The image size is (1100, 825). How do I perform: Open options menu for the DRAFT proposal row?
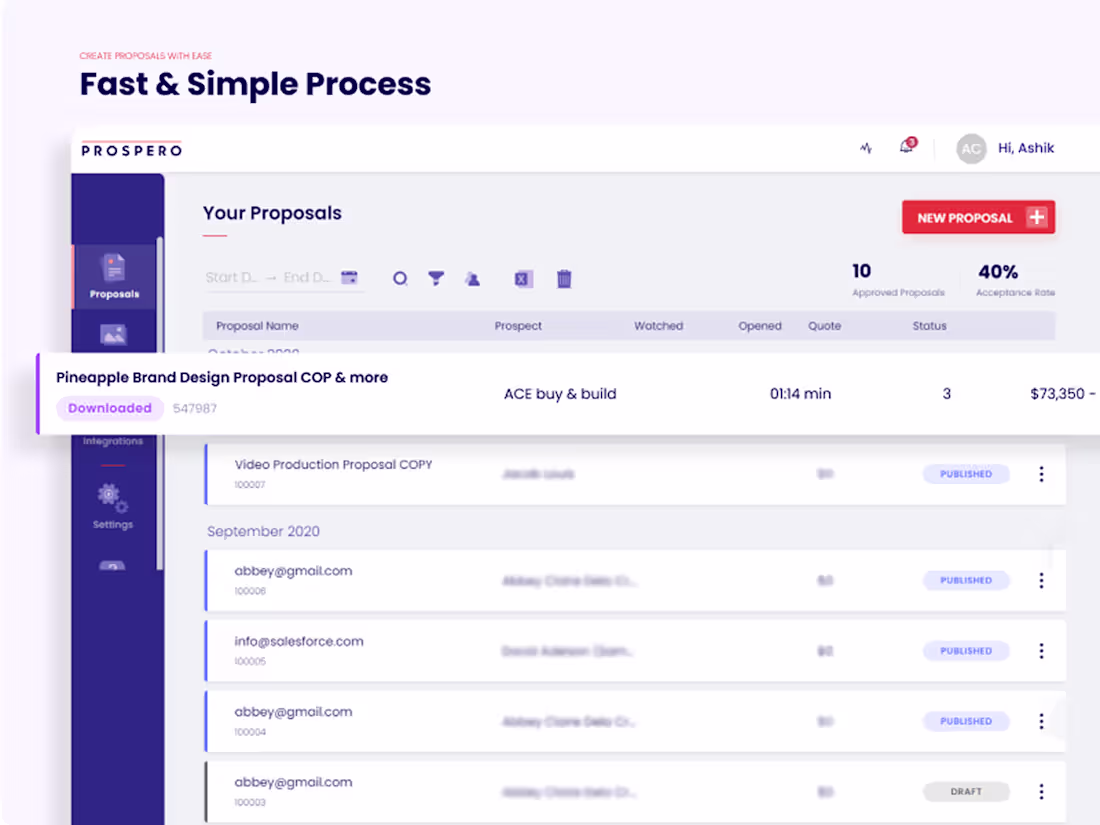[x=1041, y=791]
